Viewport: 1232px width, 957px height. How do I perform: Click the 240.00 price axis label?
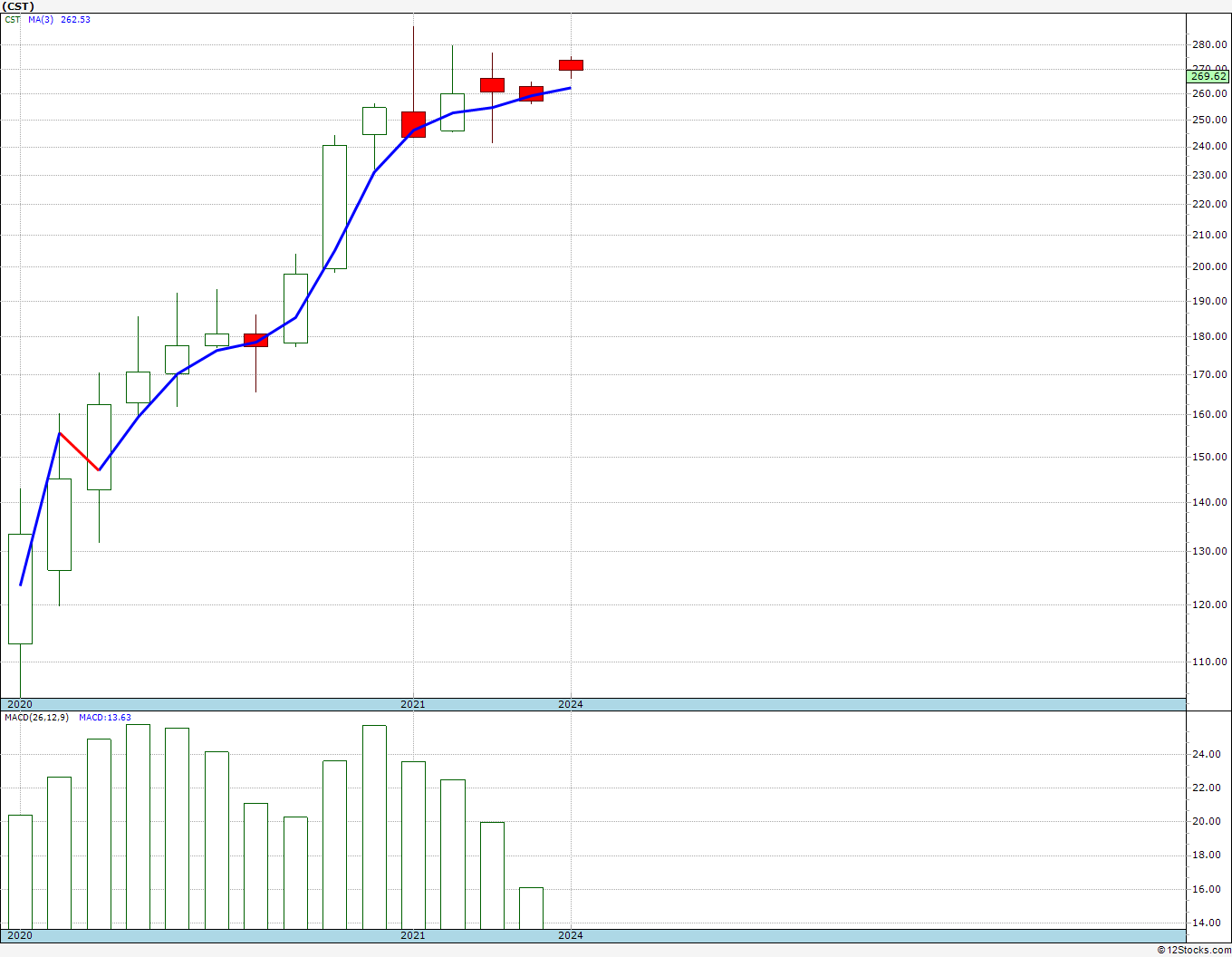coord(1209,146)
